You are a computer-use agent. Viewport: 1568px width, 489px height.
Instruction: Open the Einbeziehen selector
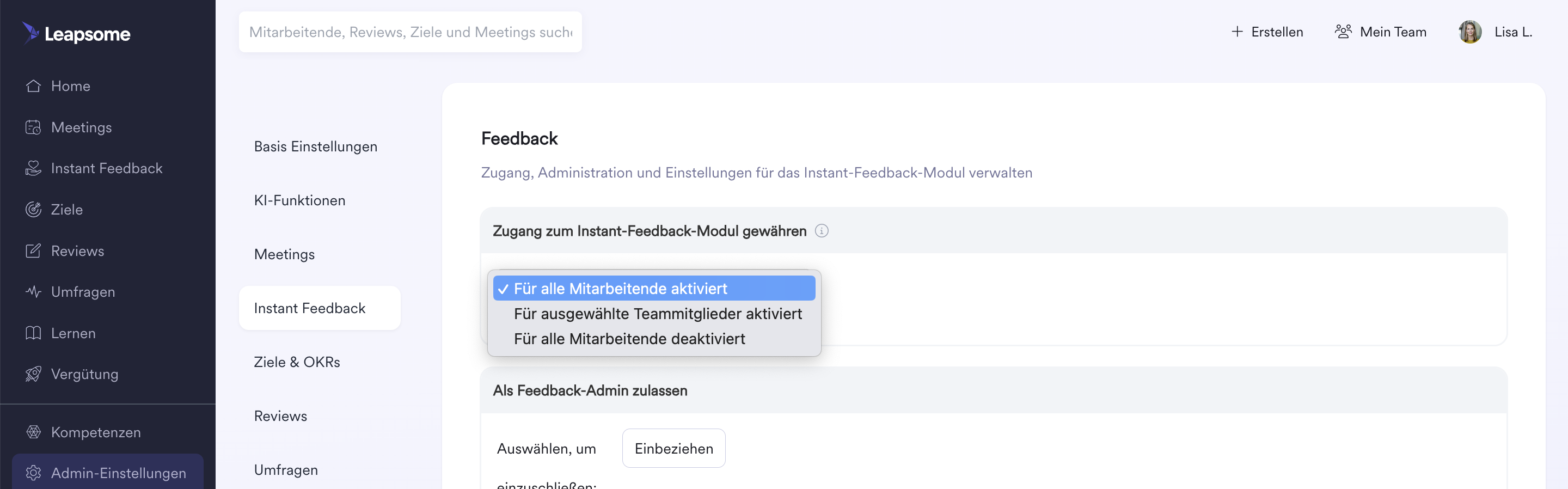[673, 448]
